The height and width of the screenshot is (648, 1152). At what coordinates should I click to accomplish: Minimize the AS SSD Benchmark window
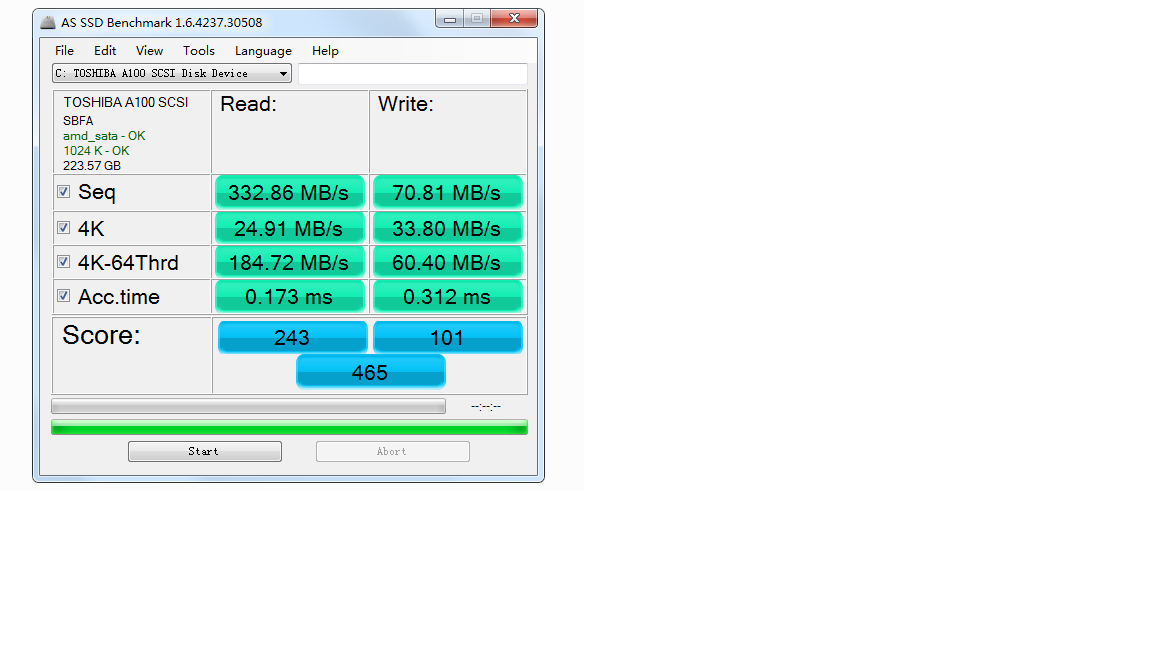(x=450, y=19)
